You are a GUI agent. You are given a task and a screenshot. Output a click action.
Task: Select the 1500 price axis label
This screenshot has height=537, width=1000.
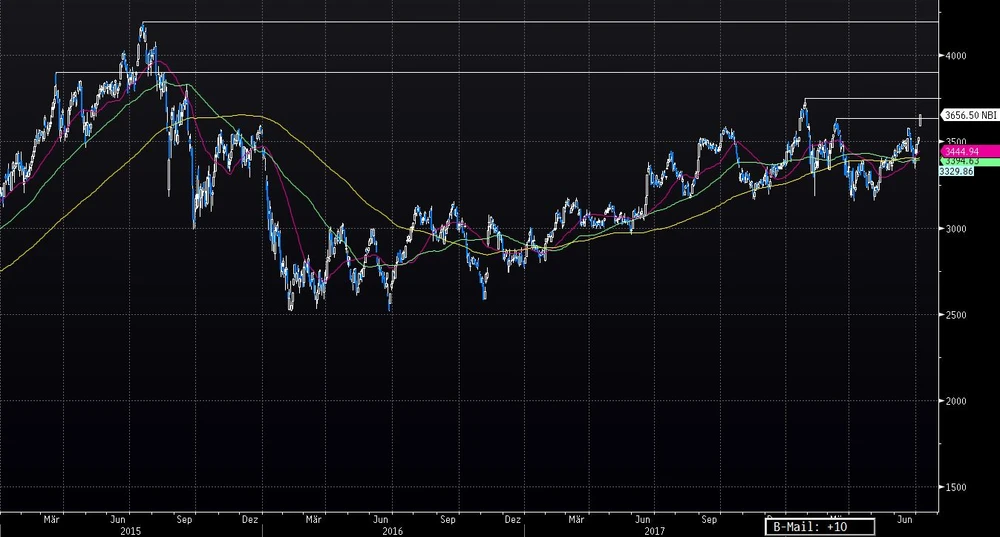point(955,487)
